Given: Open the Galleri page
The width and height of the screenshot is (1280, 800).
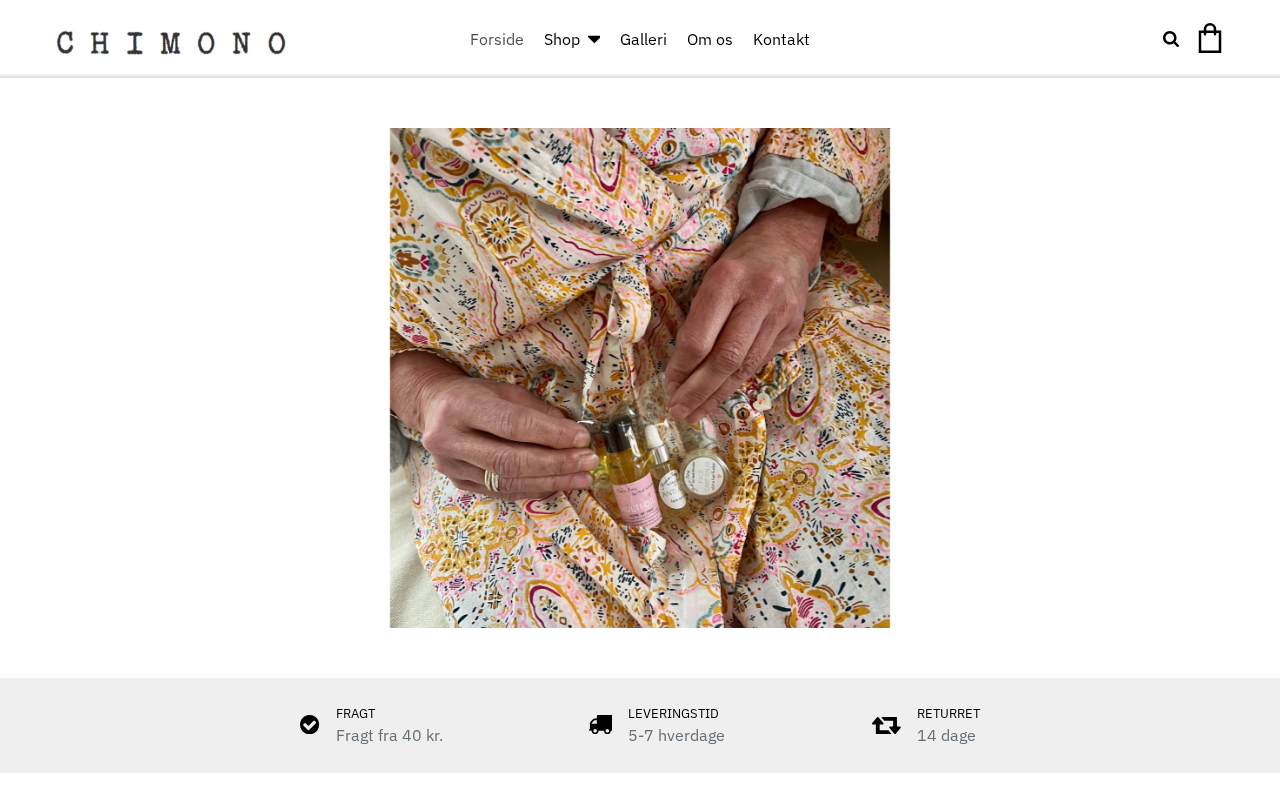Looking at the screenshot, I should pyautogui.click(x=643, y=39).
